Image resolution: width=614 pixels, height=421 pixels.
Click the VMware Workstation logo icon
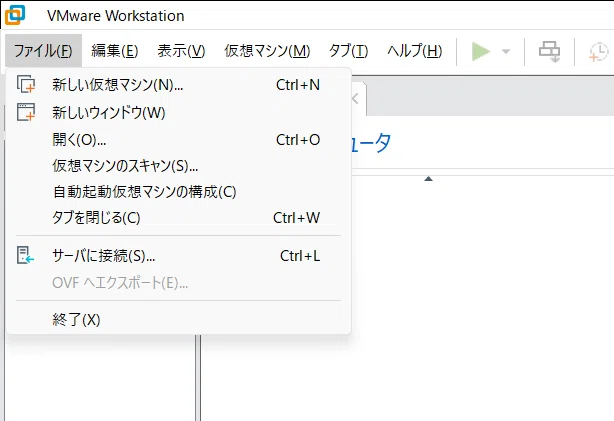(15, 15)
